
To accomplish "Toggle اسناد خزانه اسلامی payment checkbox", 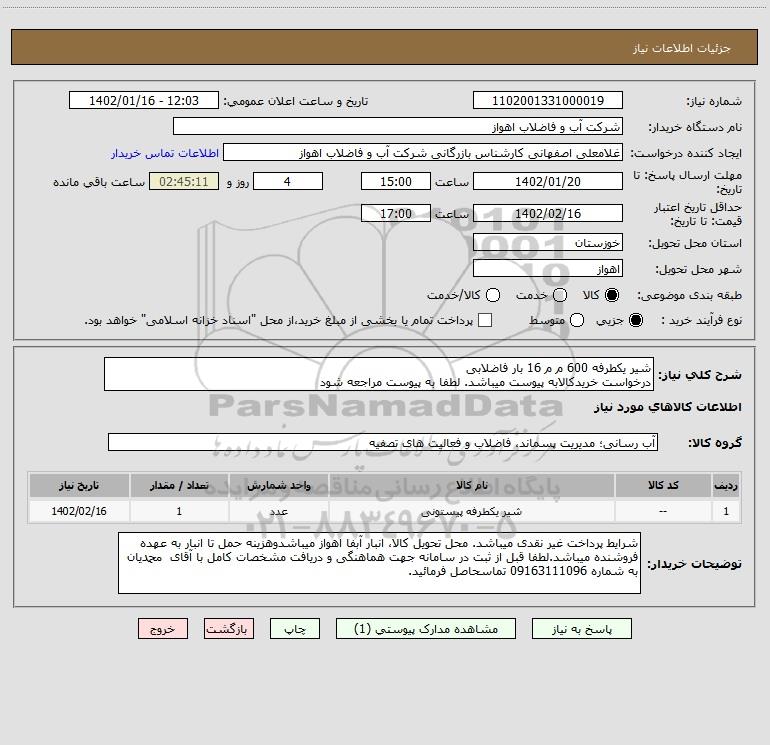I will pyautogui.click(x=485, y=320).
